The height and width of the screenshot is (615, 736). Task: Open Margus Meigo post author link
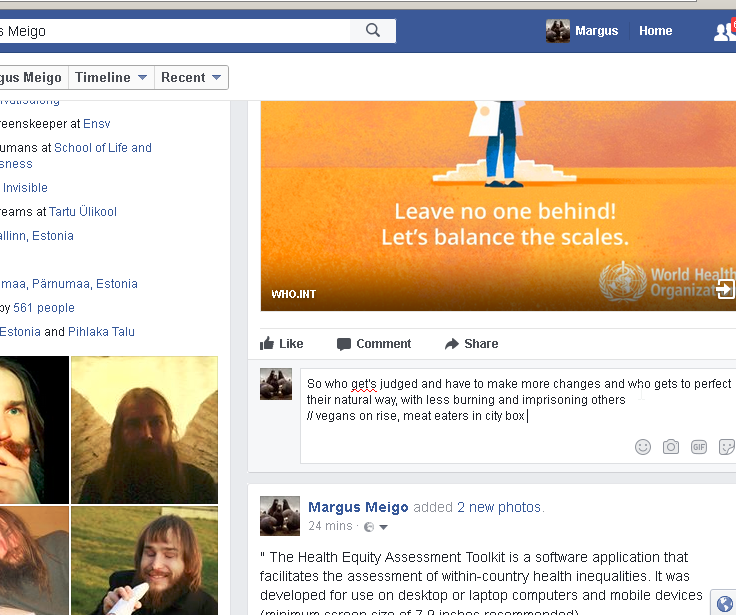[x=358, y=507]
